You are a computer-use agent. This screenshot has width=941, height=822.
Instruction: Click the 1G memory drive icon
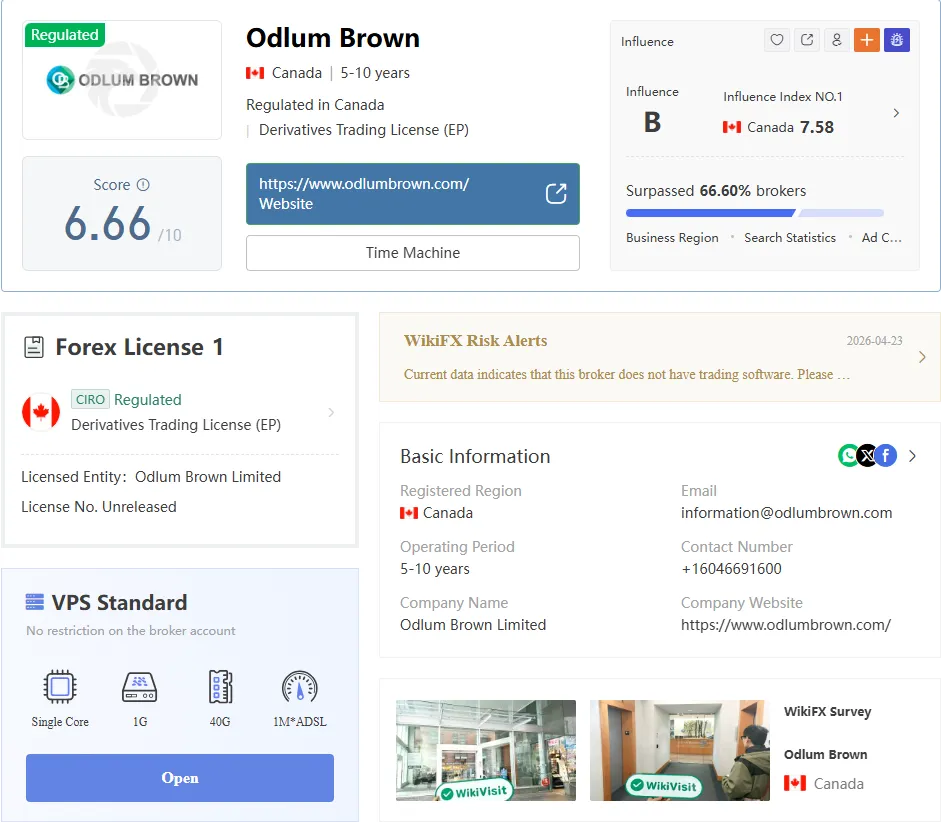click(139, 686)
